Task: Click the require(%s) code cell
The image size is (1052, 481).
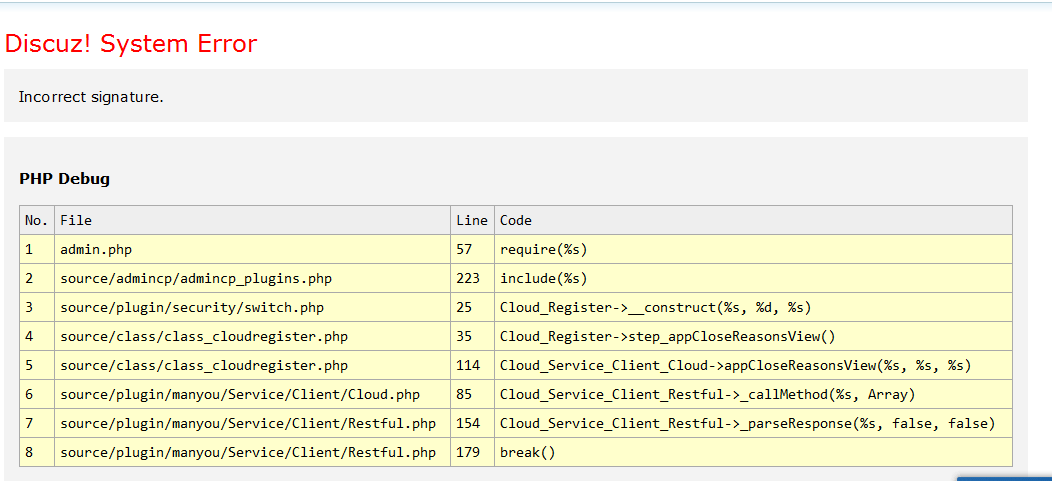Action: (543, 249)
